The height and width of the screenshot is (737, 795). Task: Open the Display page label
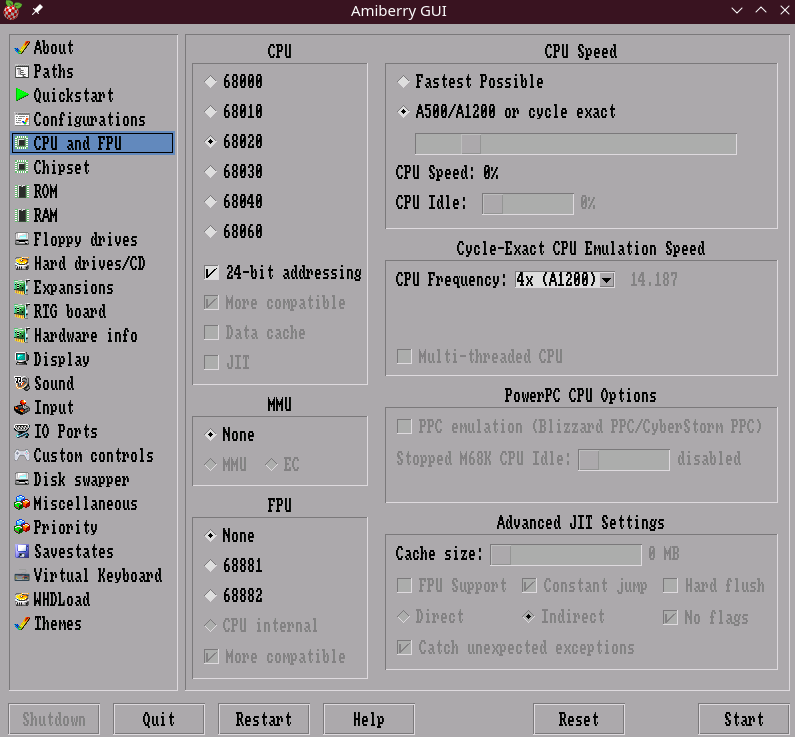click(x=61, y=359)
